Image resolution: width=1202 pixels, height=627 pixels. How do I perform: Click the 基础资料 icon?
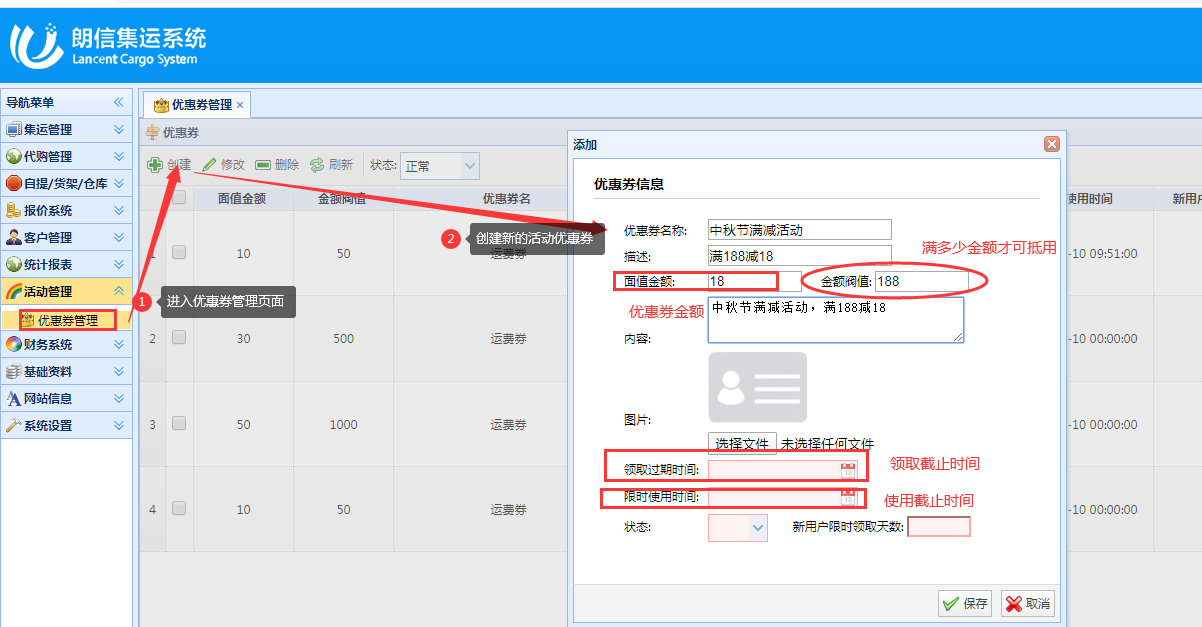(14, 371)
